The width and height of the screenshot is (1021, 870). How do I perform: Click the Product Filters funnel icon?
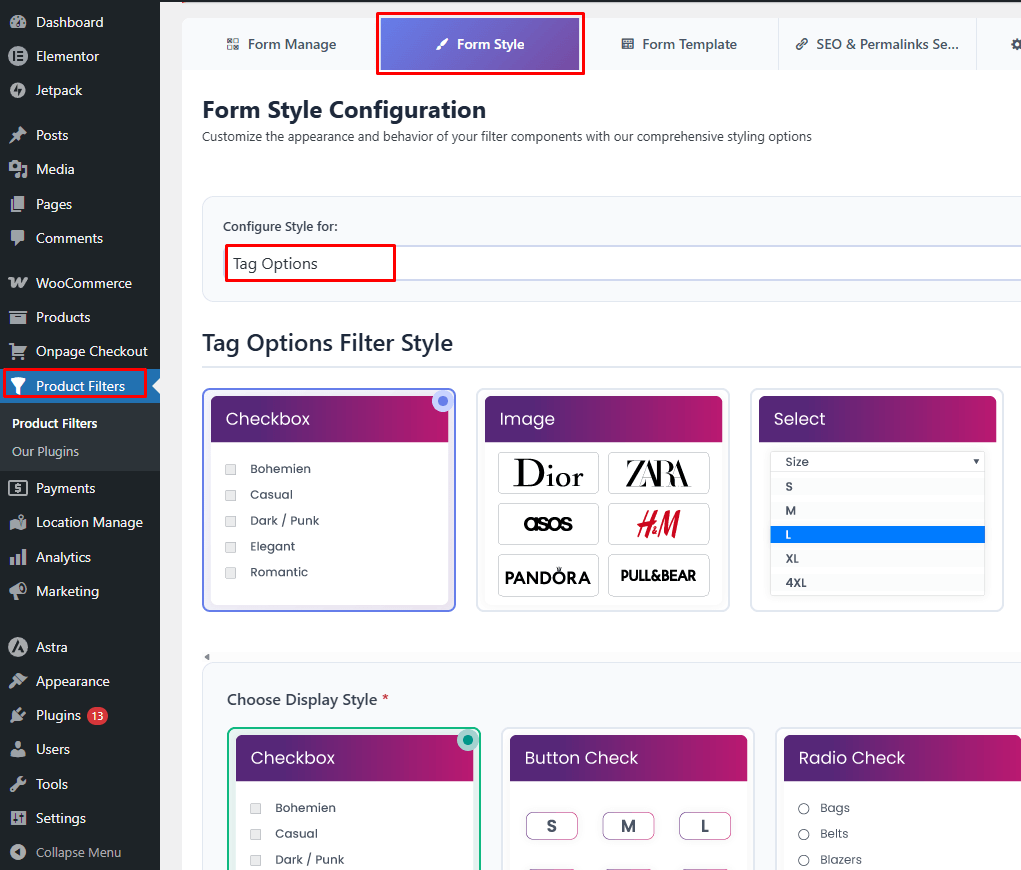tap(18, 386)
